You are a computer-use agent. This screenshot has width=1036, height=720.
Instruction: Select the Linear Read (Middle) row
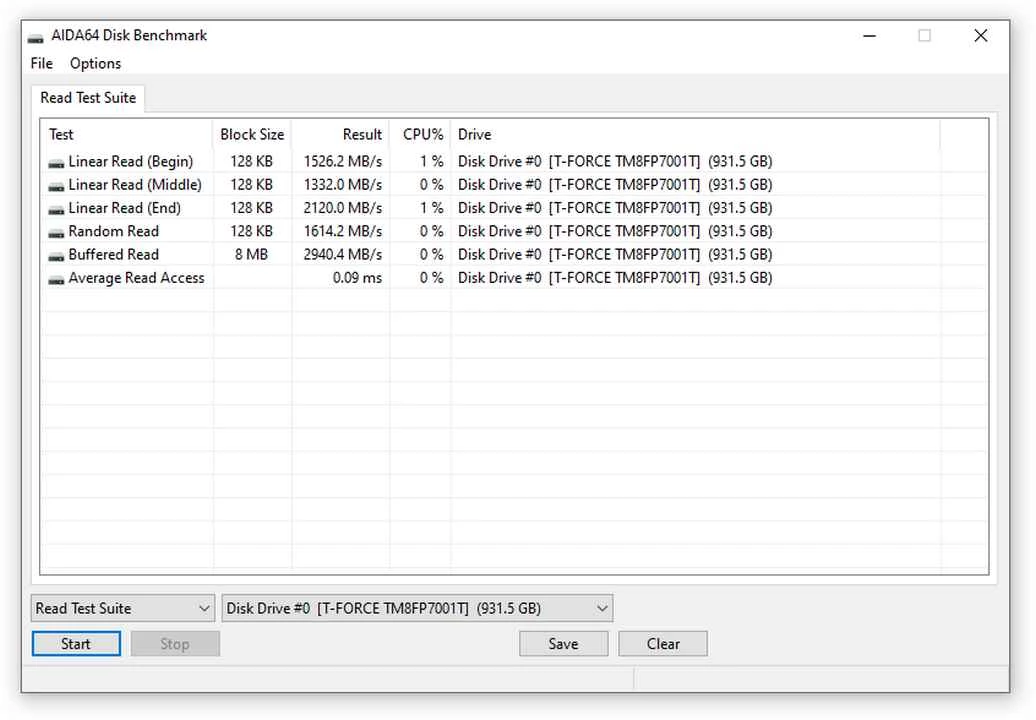514,185
